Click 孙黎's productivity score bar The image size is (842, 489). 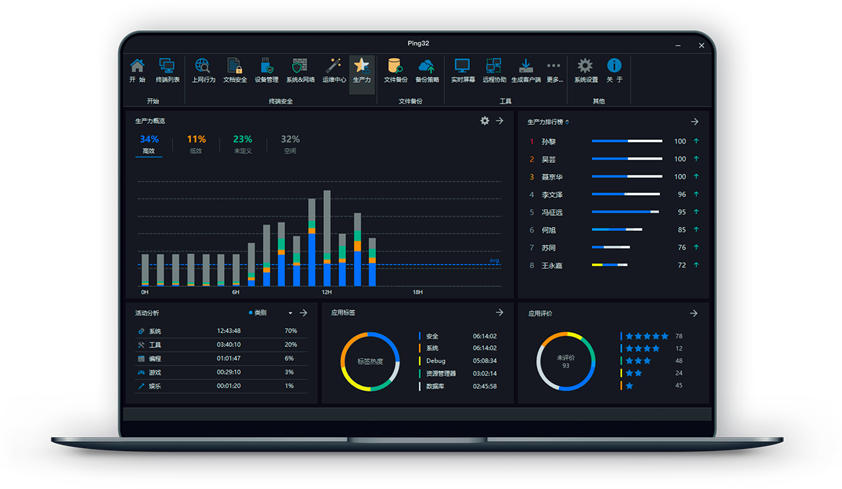[626, 142]
